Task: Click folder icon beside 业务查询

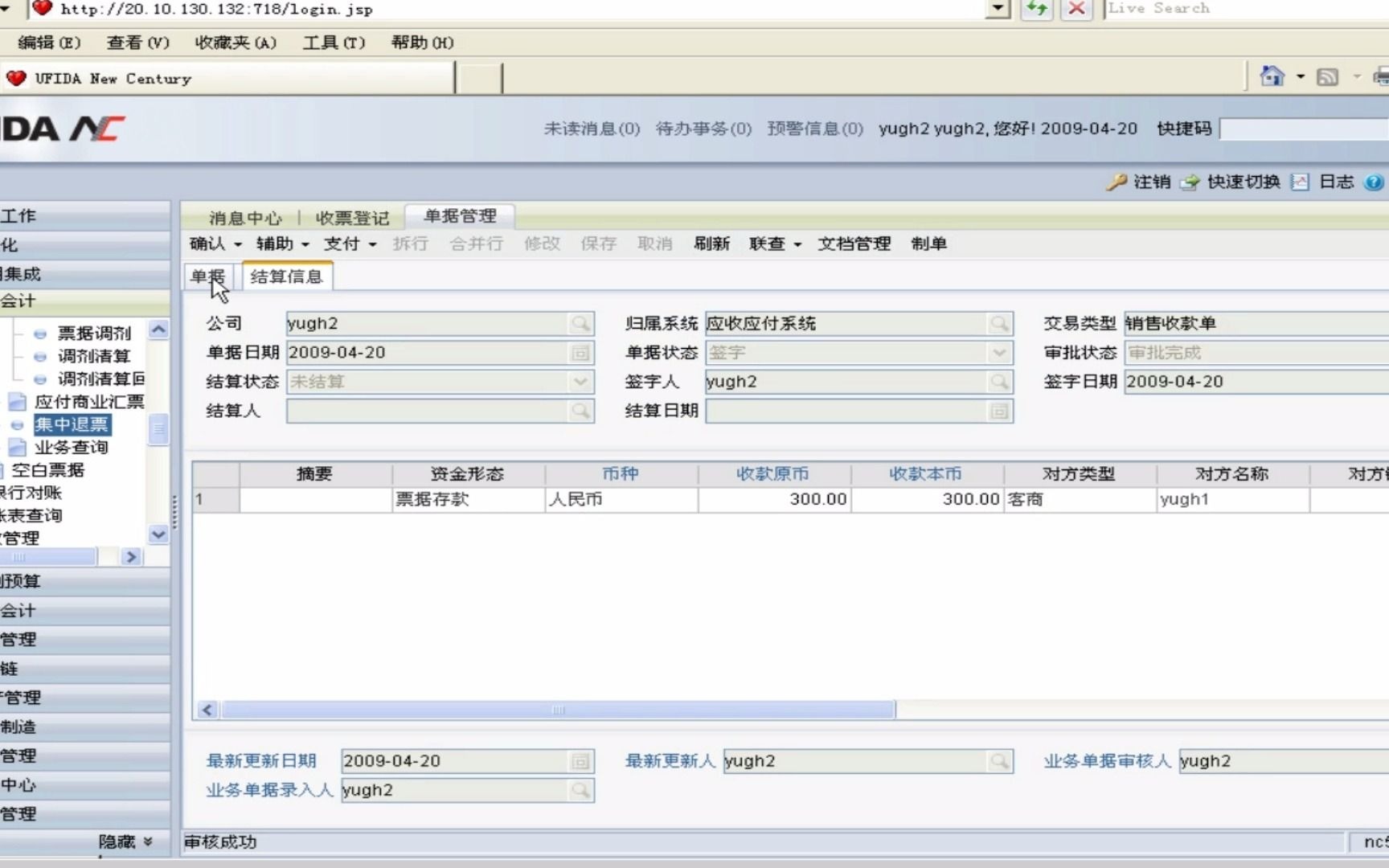Action: [18, 447]
